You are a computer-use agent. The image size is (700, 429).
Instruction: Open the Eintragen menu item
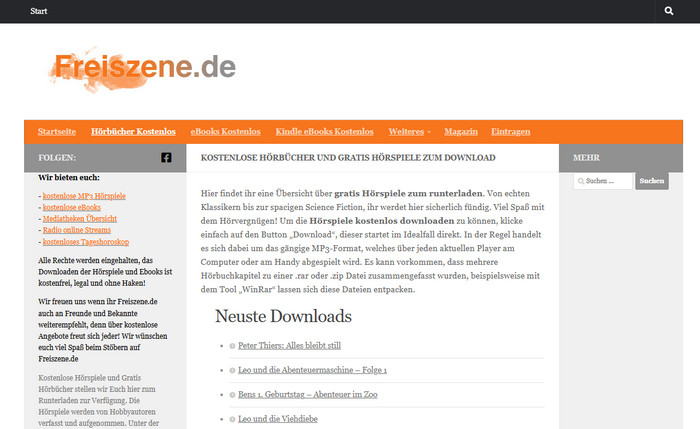[511, 132]
